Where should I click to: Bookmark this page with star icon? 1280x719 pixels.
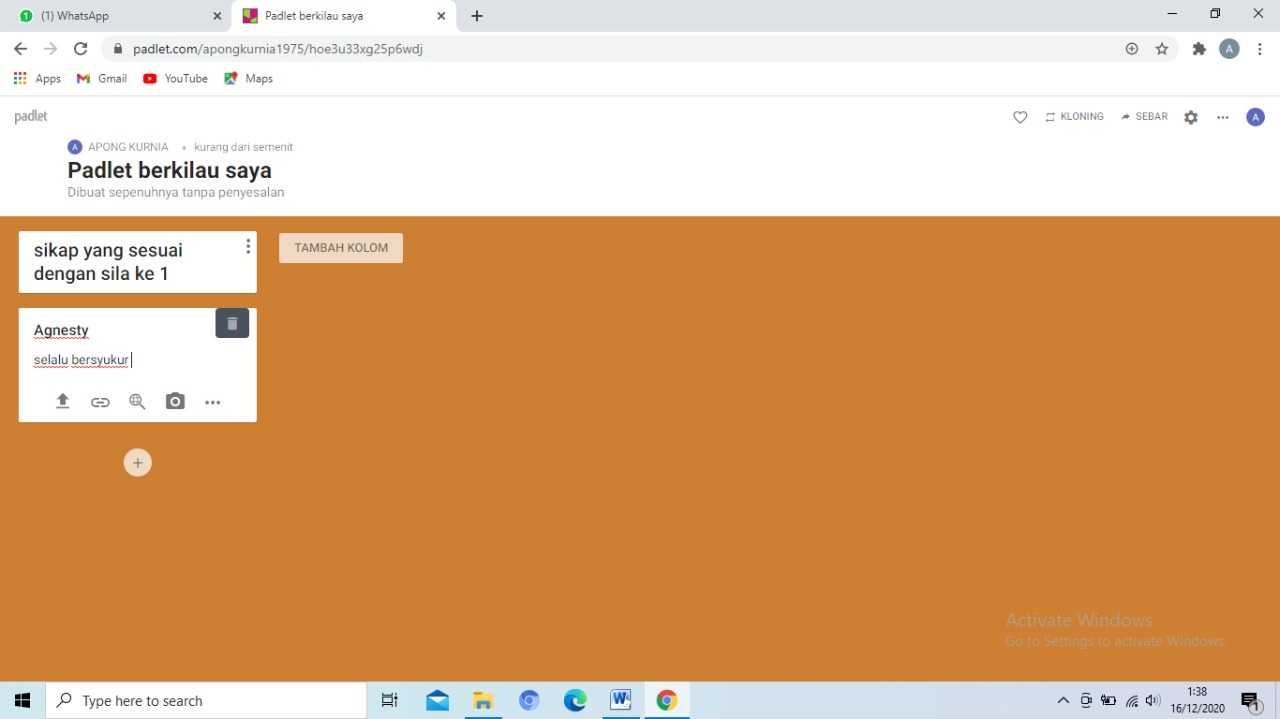[1162, 49]
